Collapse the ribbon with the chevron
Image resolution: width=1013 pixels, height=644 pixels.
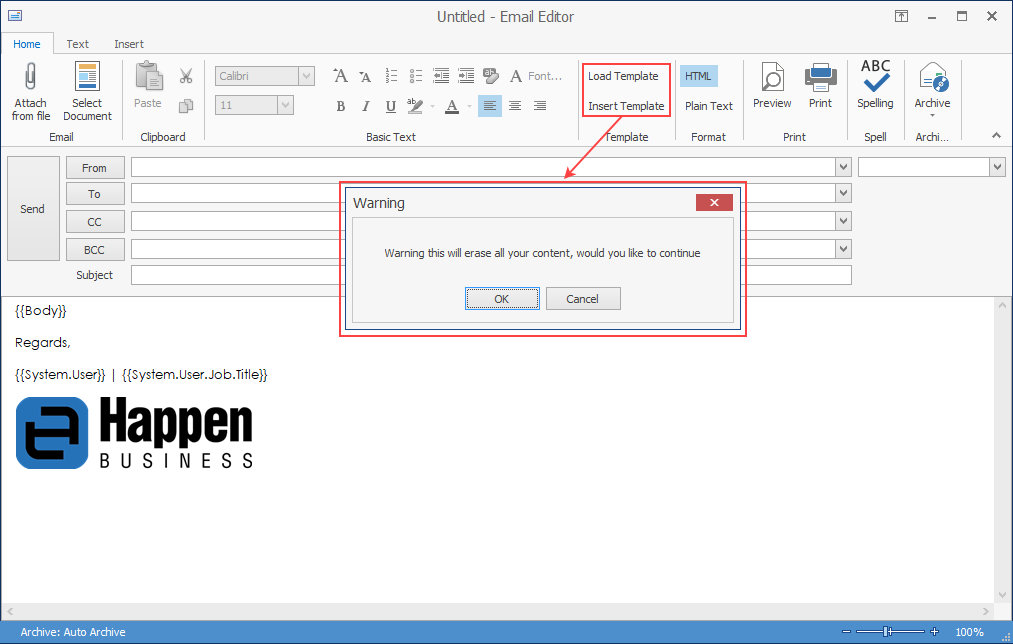click(x=996, y=135)
